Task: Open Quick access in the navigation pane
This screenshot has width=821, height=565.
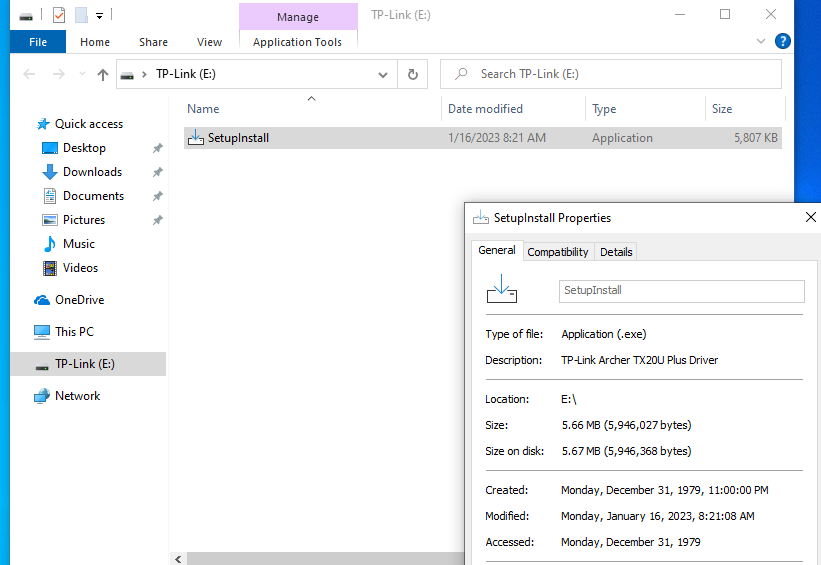Action: point(89,124)
